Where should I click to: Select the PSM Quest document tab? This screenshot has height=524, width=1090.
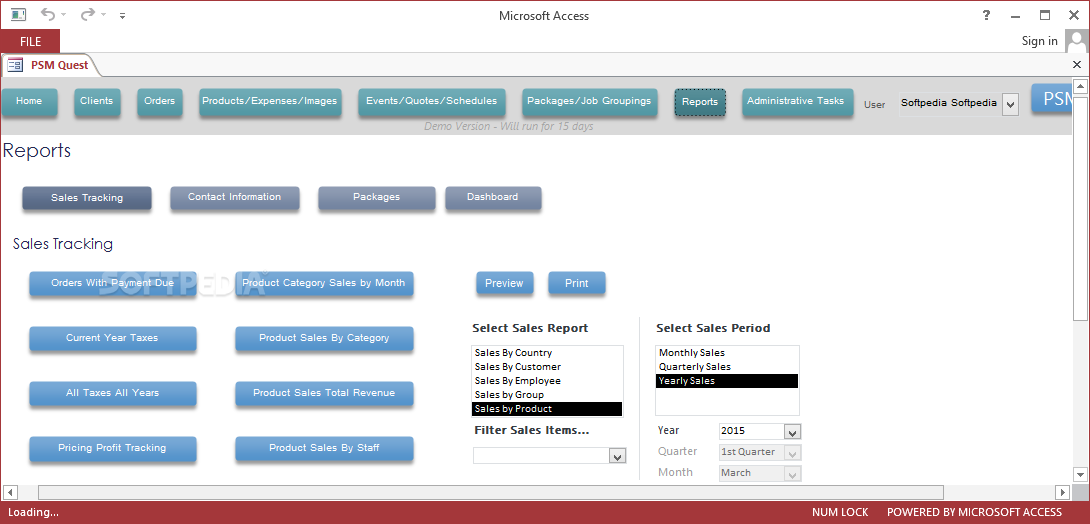tap(49, 65)
